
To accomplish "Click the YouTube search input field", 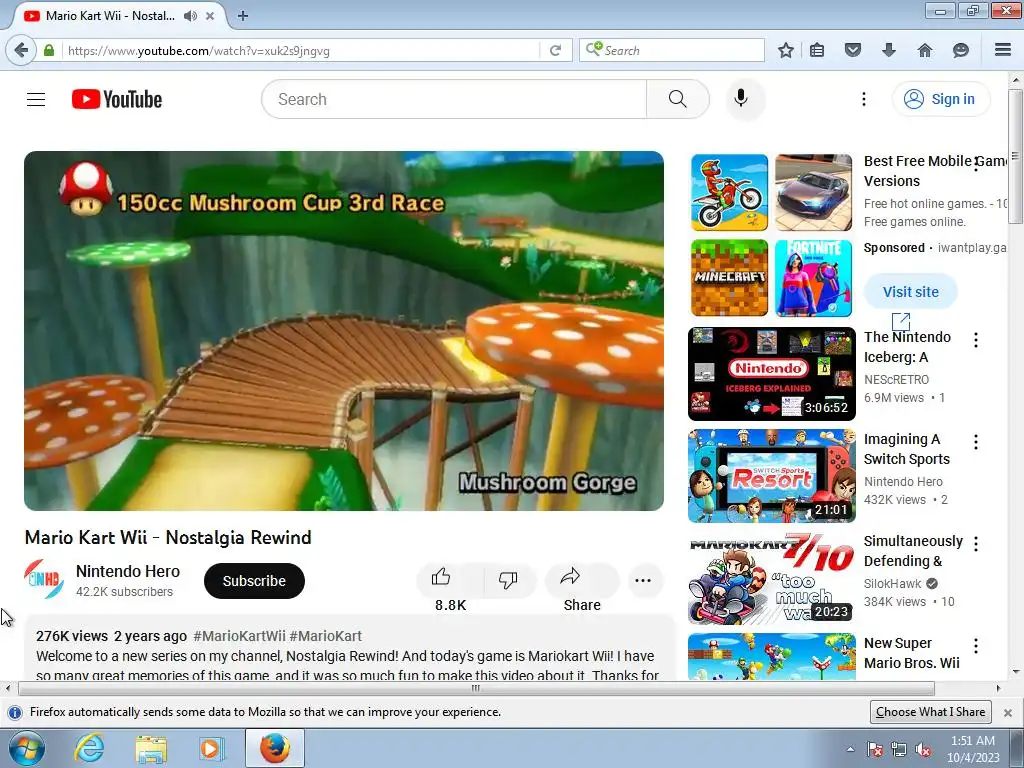I will [454, 99].
